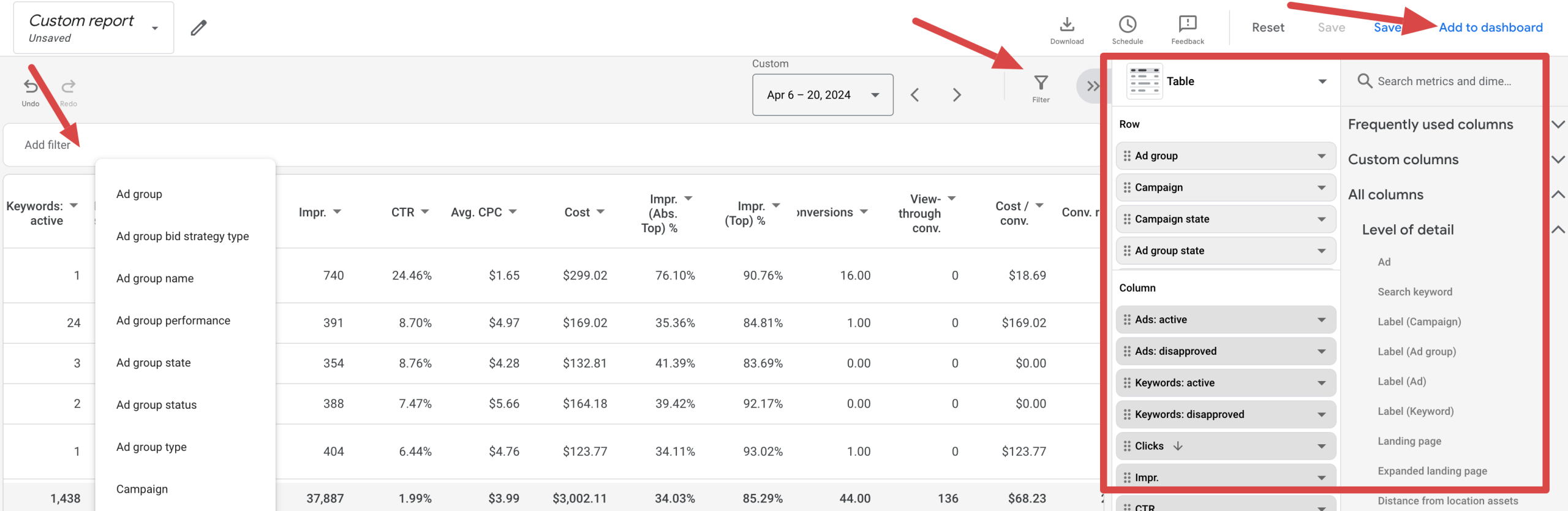Go to previous date range arrow
The image size is (1568, 511).
[914, 95]
